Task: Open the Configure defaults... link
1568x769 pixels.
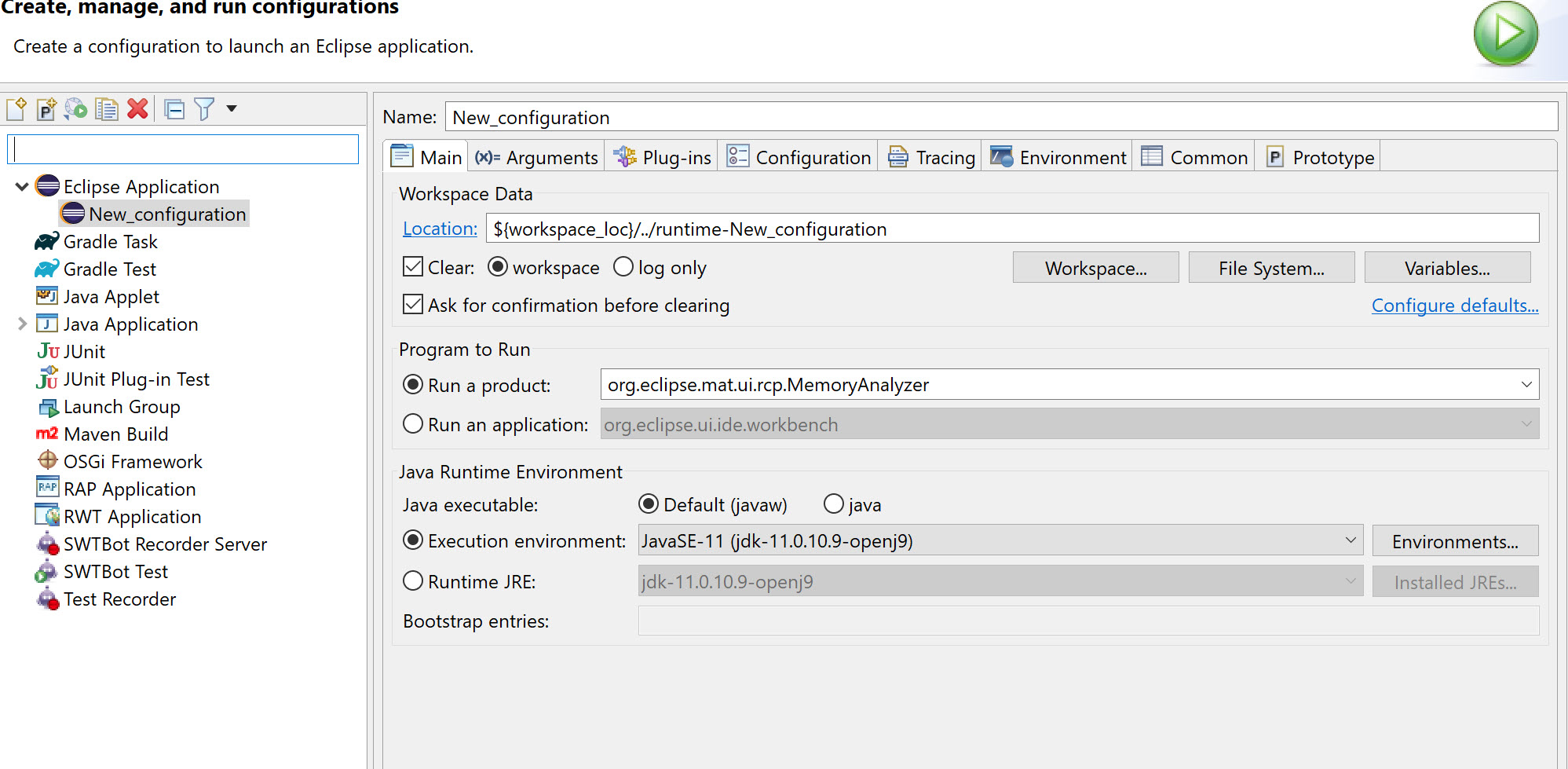Action: click(1455, 305)
